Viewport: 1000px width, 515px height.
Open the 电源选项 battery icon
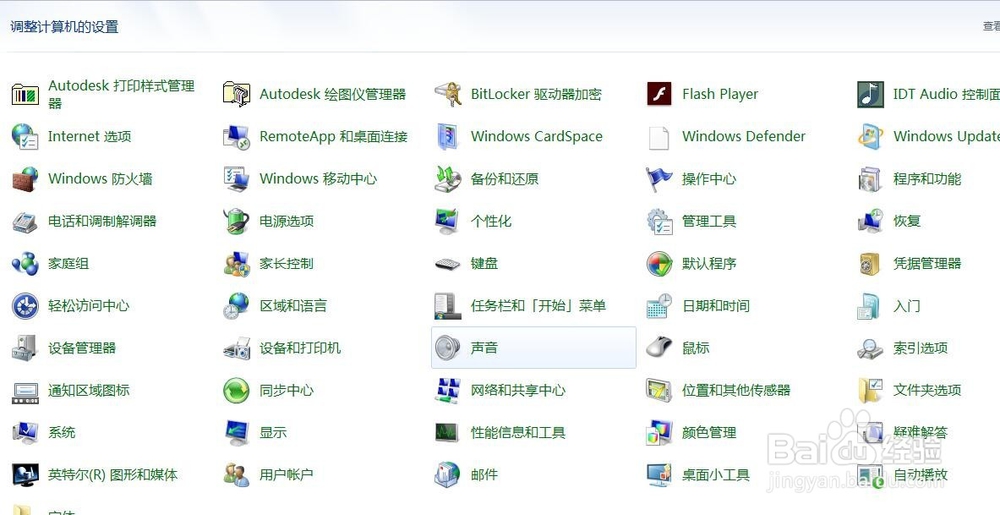237,221
